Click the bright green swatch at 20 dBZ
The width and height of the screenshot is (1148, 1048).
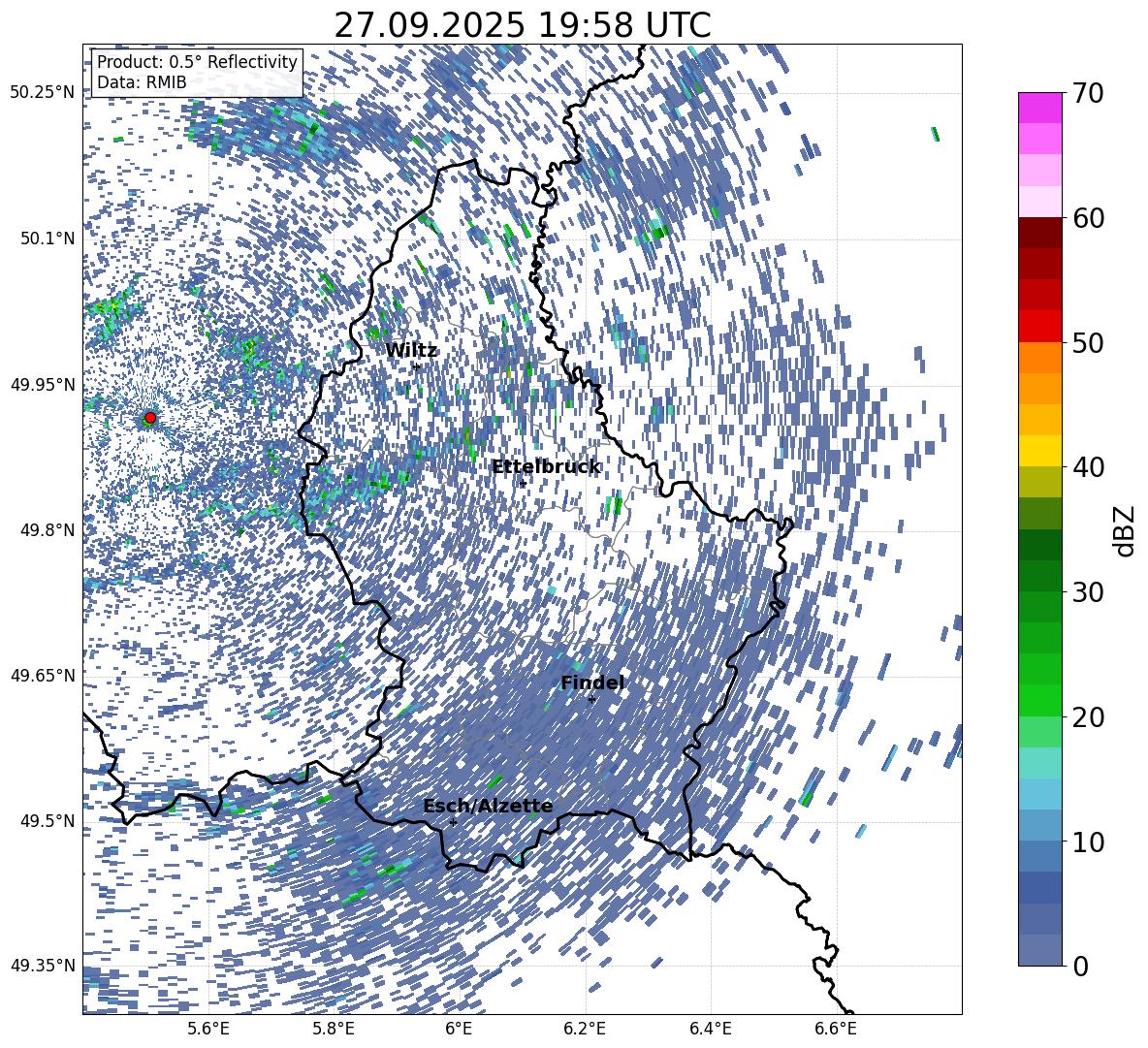[1039, 700]
